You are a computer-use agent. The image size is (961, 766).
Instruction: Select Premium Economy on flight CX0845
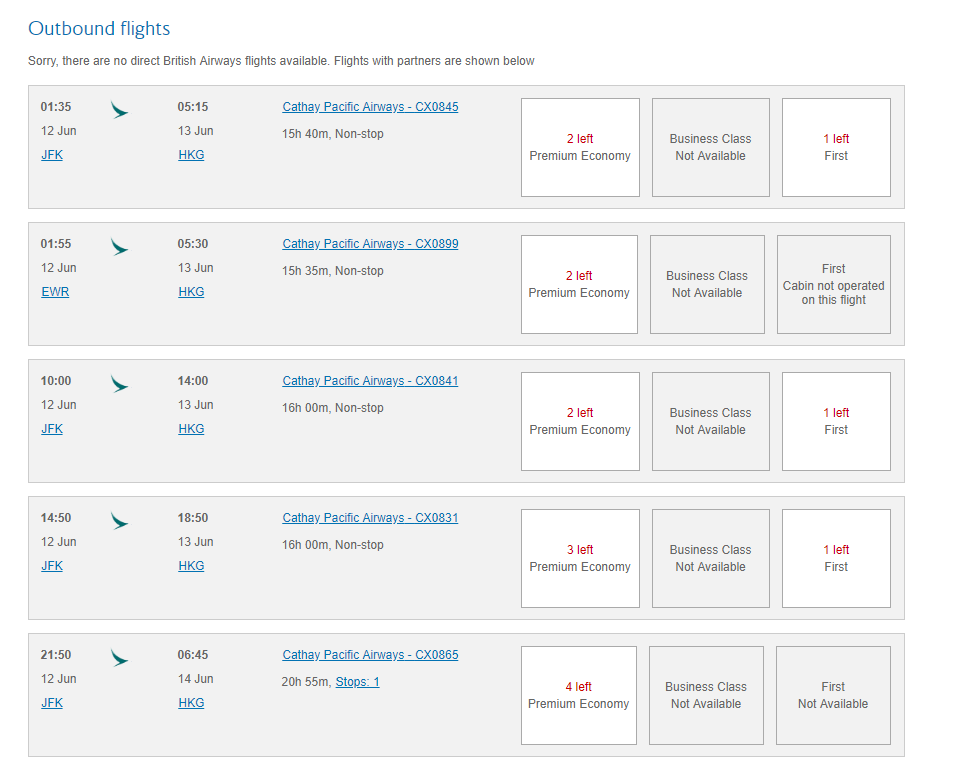580,147
